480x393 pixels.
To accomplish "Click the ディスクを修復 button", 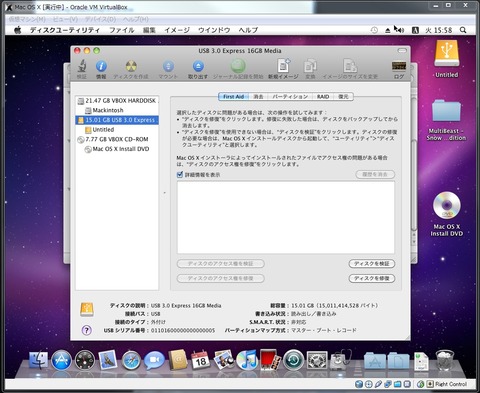I will coord(372,278).
